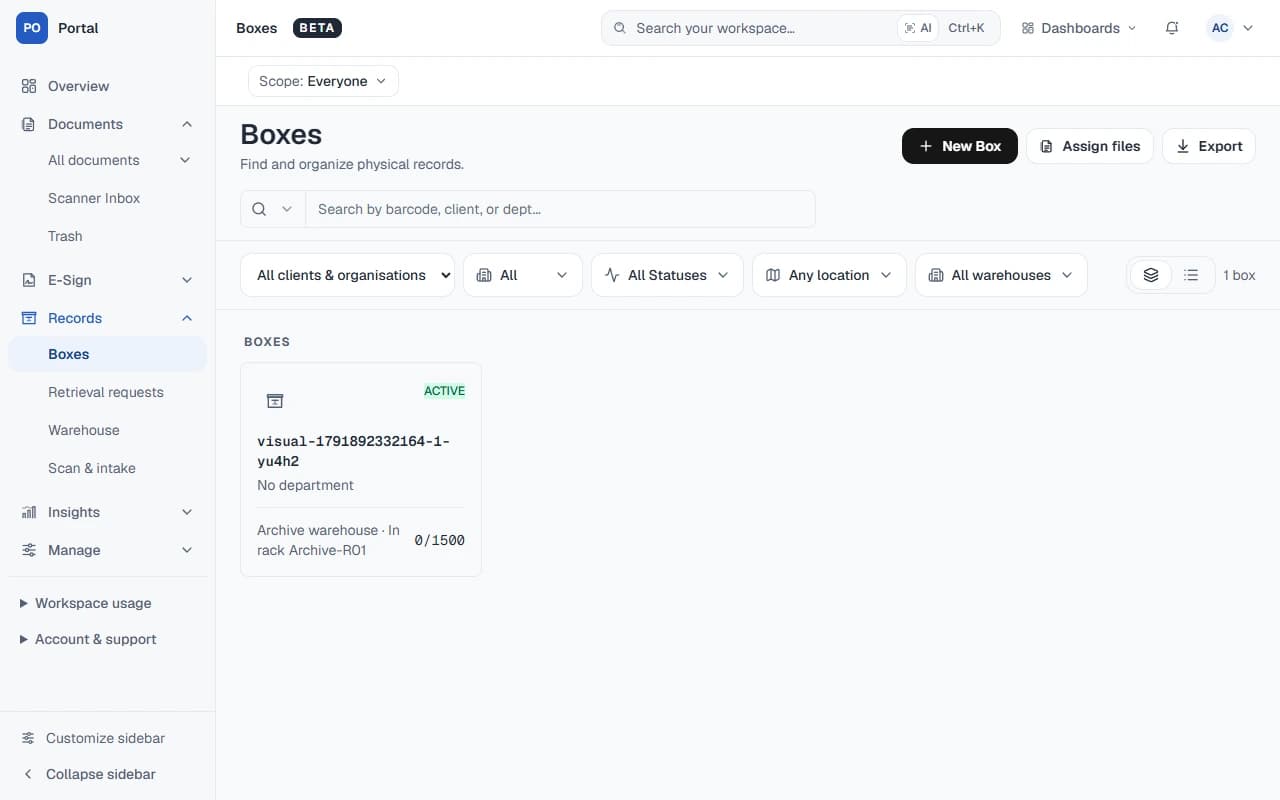The width and height of the screenshot is (1280, 800).
Task: Focus the barcode, client, or dept search field
Action: point(560,209)
